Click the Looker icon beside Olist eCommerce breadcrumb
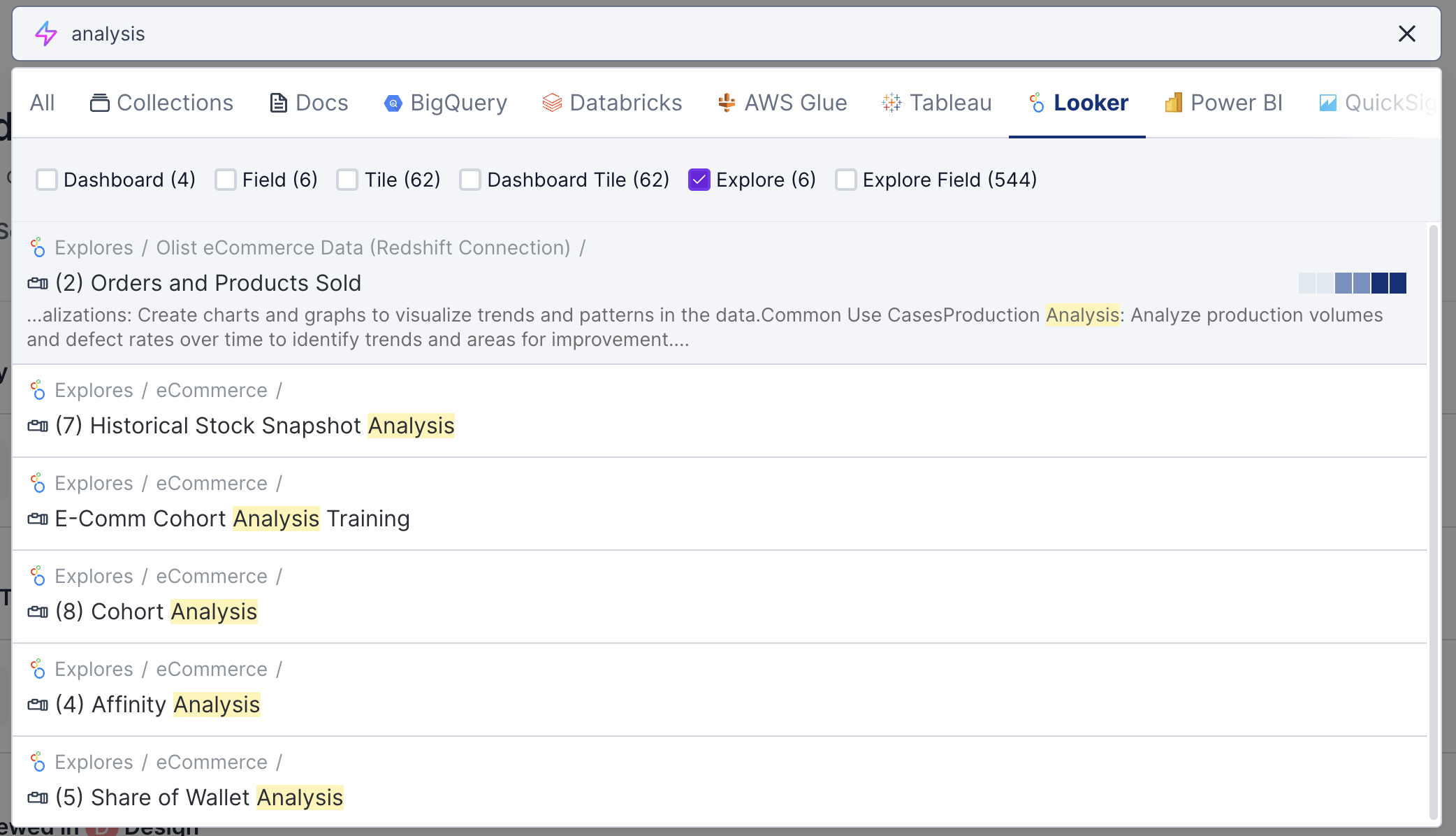The height and width of the screenshot is (836, 1456). pyautogui.click(x=38, y=247)
